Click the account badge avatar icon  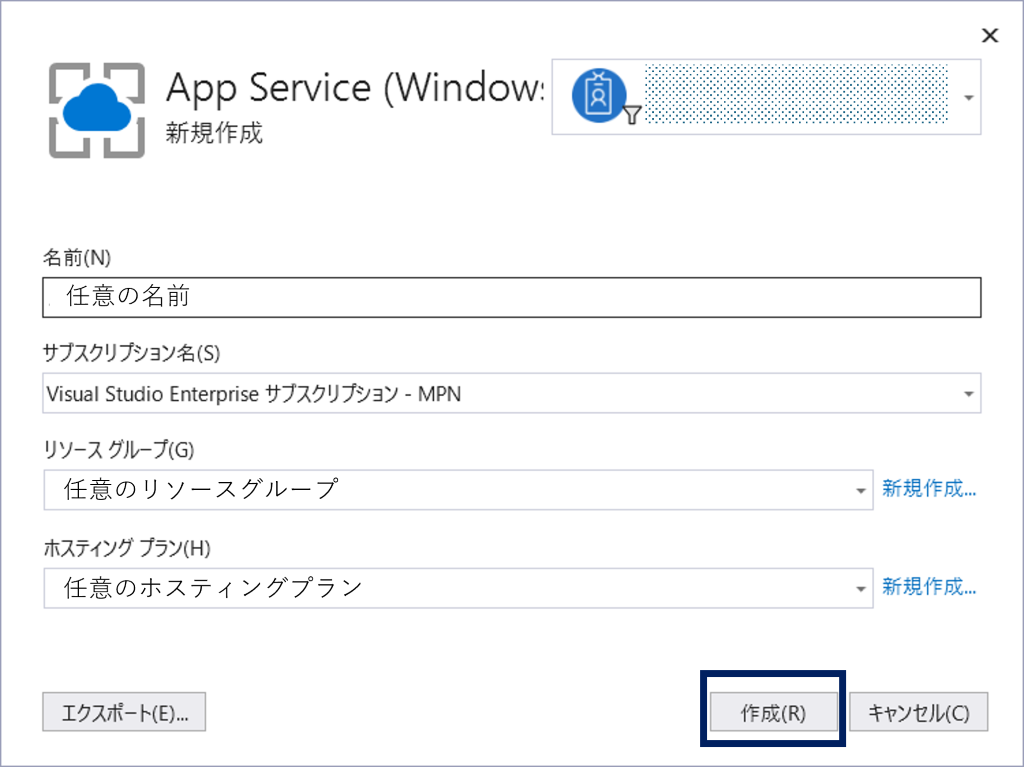tap(600, 95)
